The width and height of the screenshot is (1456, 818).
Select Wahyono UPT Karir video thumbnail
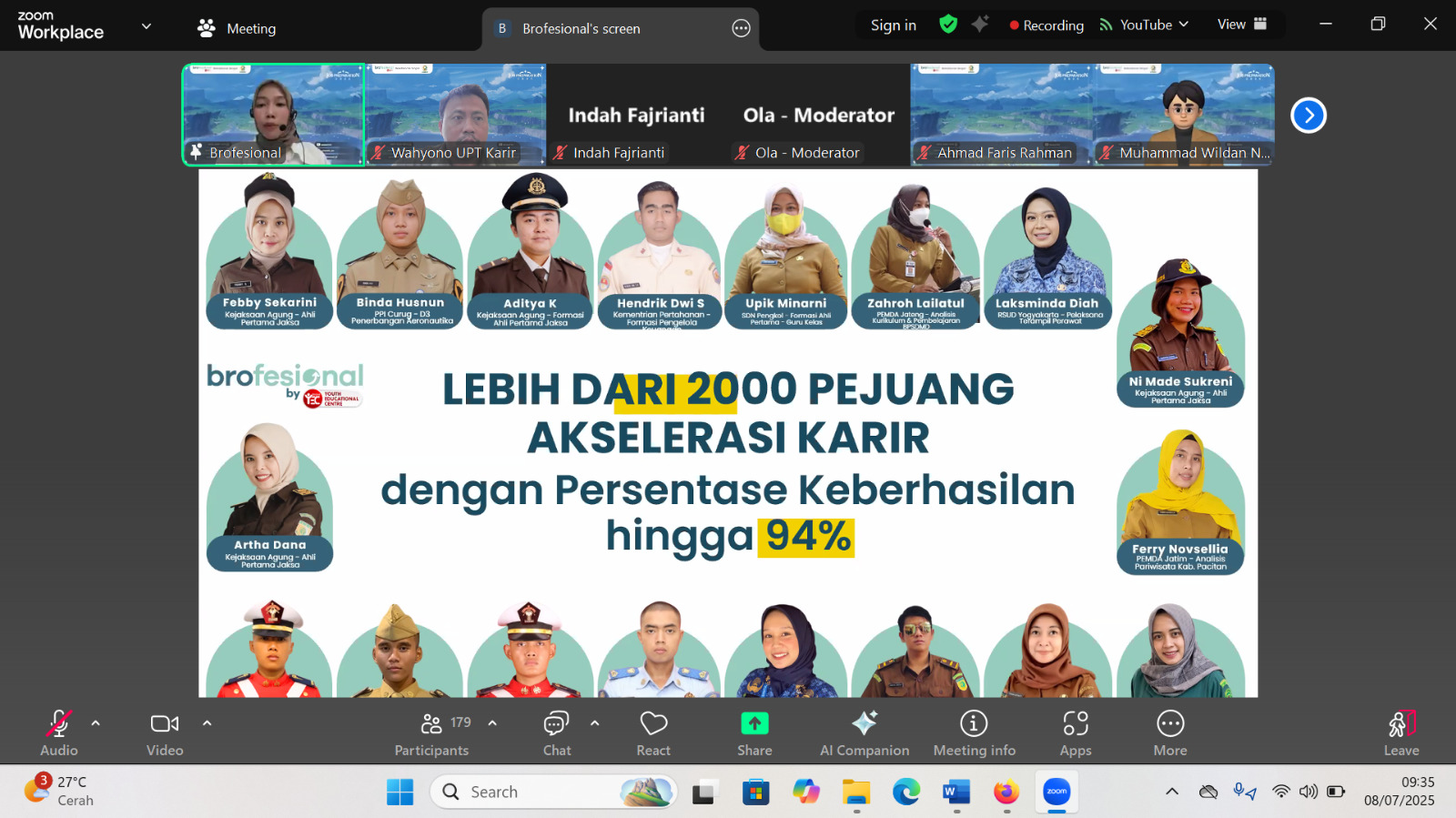[455, 115]
